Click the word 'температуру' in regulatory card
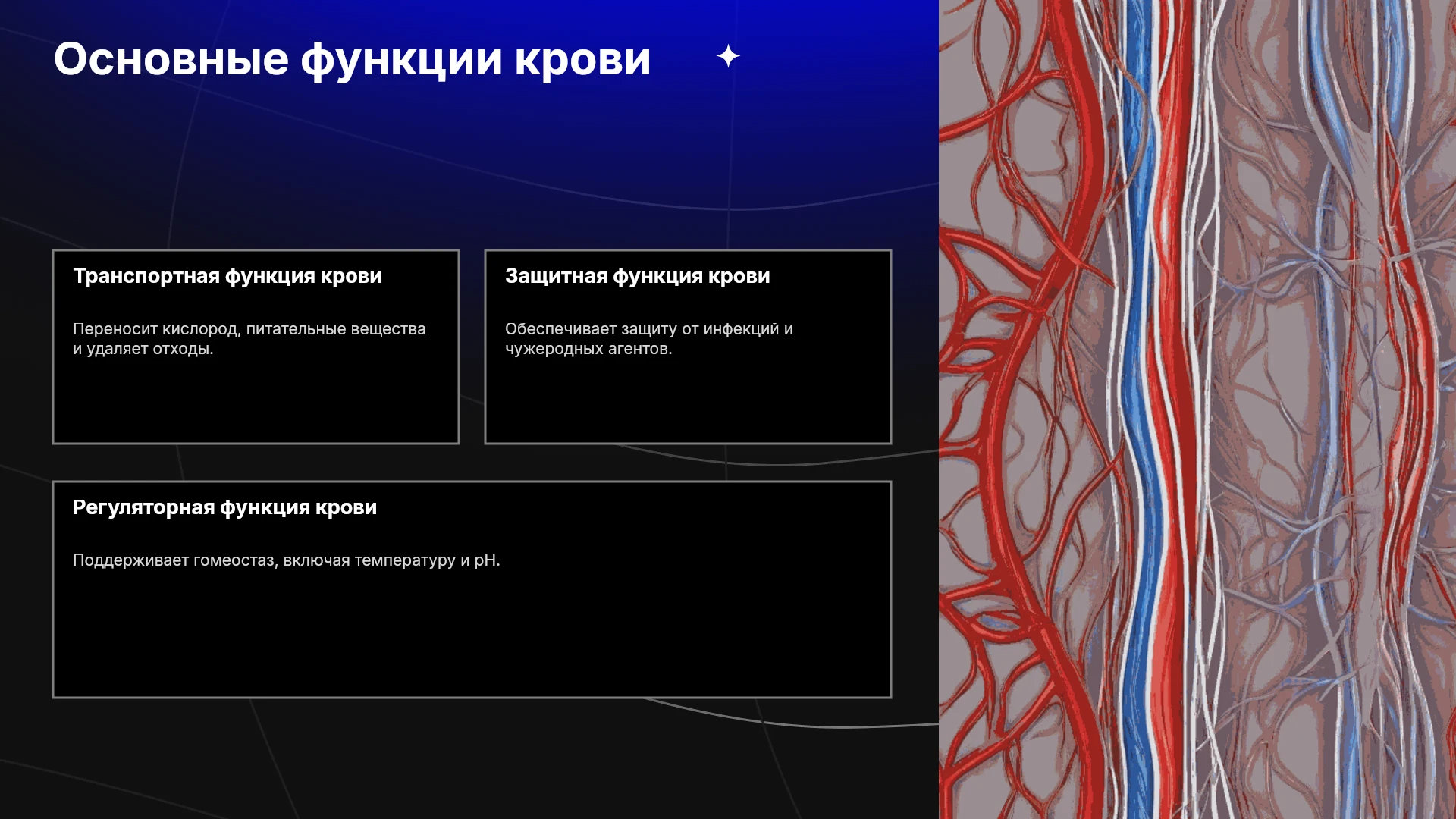Screen dimensions: 1456x819 click(405, 560)
